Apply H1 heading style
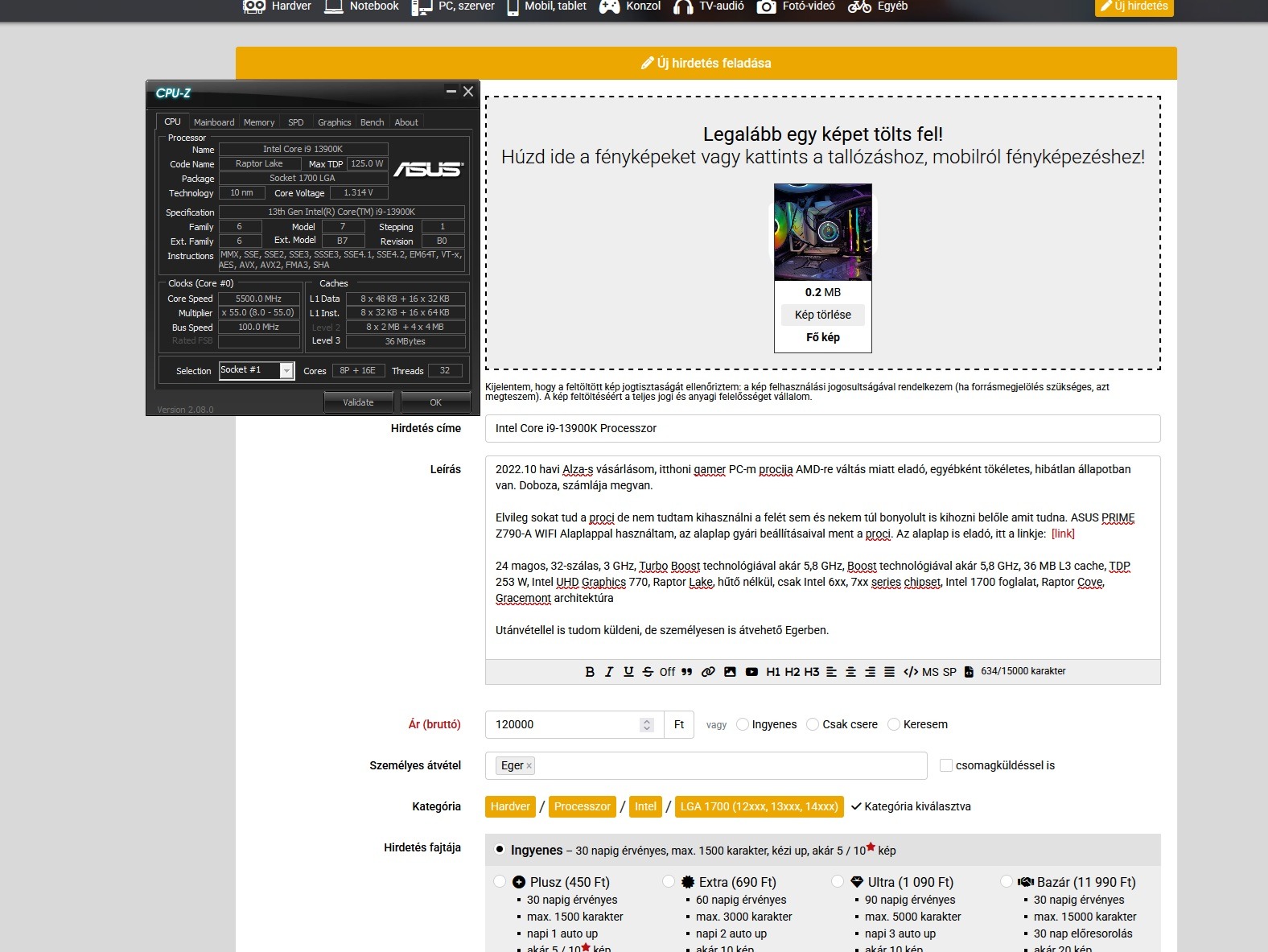This screenshot has width=1268, height=952. pos(773,672)
